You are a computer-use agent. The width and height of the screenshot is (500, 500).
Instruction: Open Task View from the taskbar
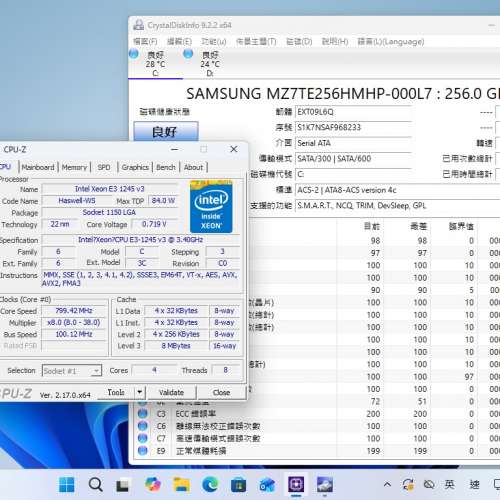pyautogui.click(x=122, y=484)
